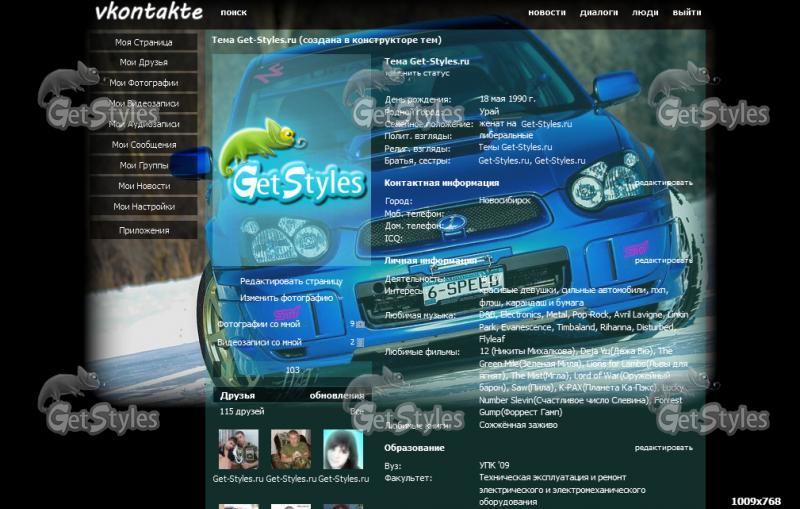Click Get-Styles.ru name under the couple photo
800x509 pixels.
(238, 479)
